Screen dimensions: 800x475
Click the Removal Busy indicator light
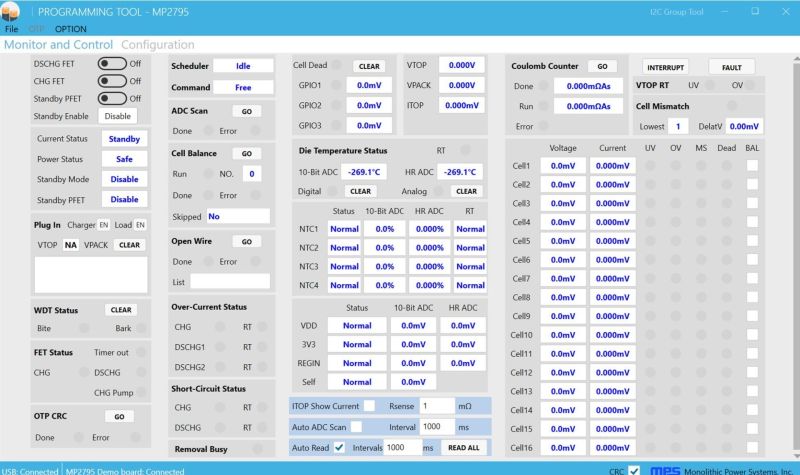(258, 449)
